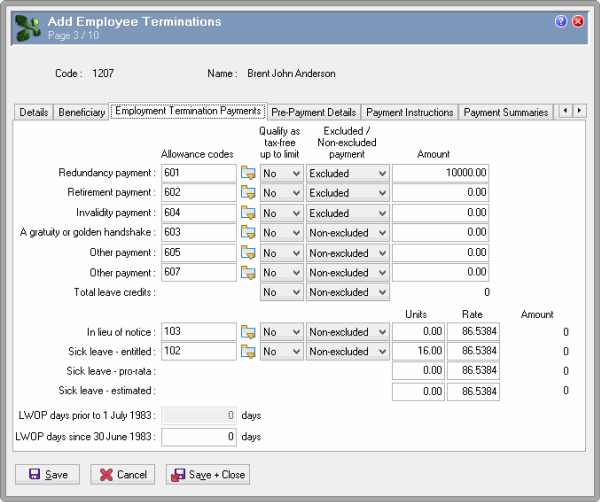Open allowance code lookup for Redundancy payment
The height and width of the screenshot is (502, 600).
[248, 173]
